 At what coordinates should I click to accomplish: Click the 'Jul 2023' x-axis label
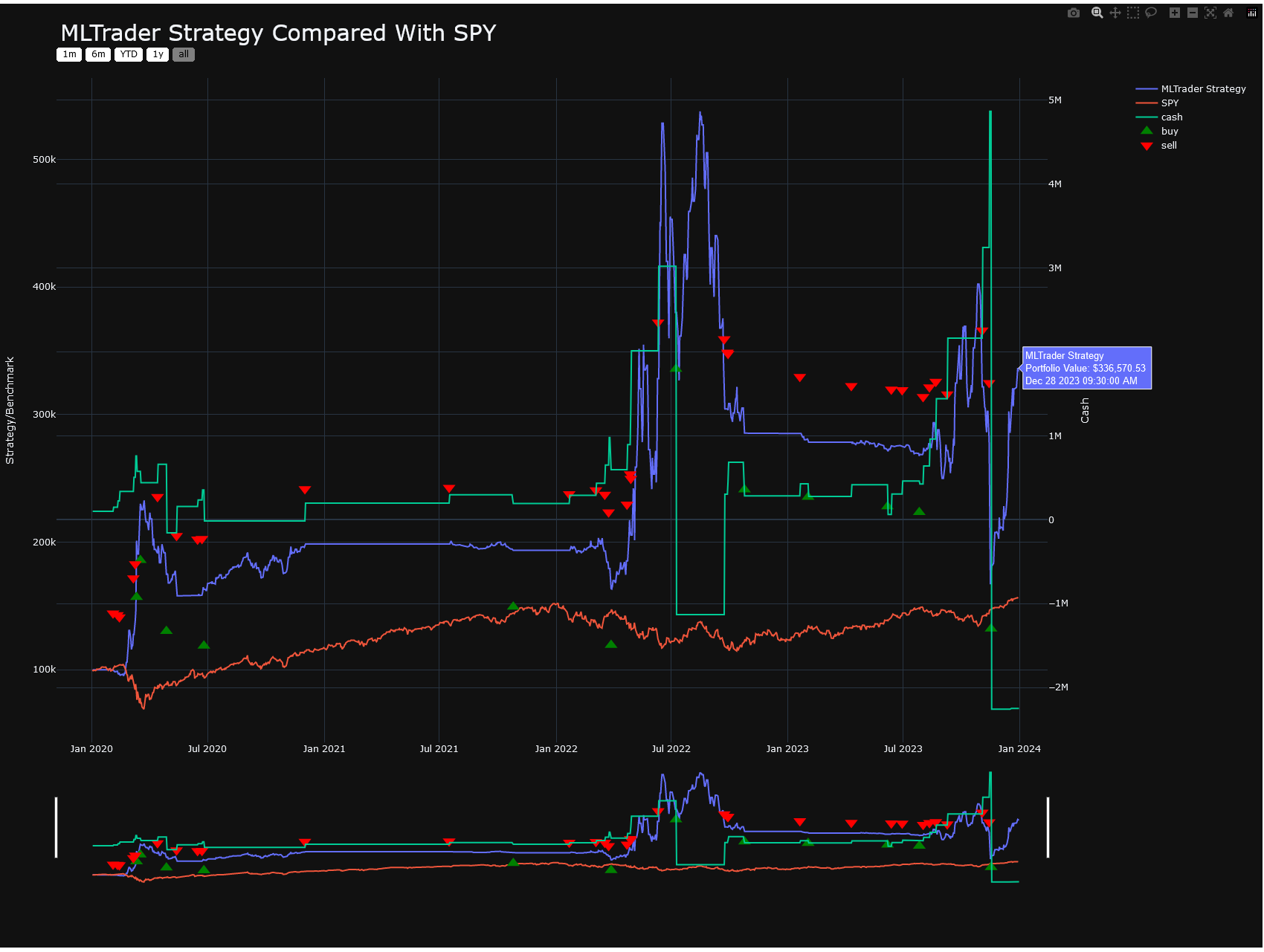tap(903, 748)
